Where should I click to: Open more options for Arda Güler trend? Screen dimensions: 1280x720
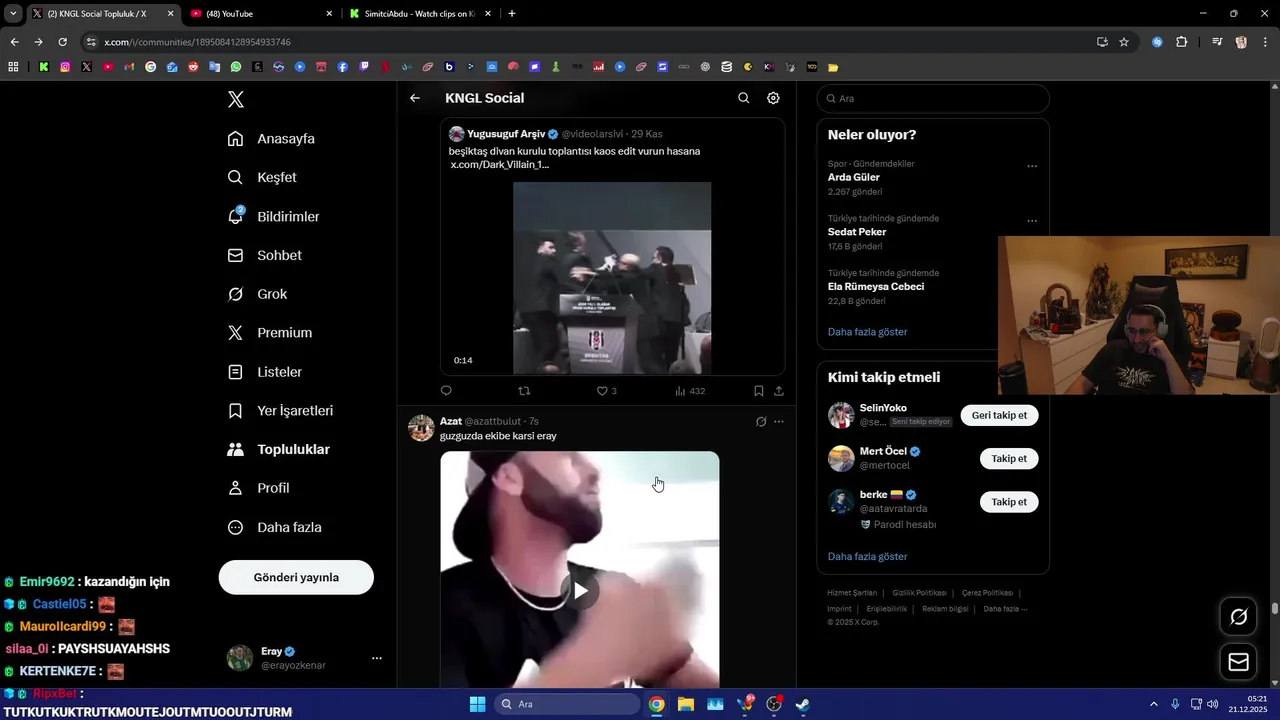point(1032,166)
